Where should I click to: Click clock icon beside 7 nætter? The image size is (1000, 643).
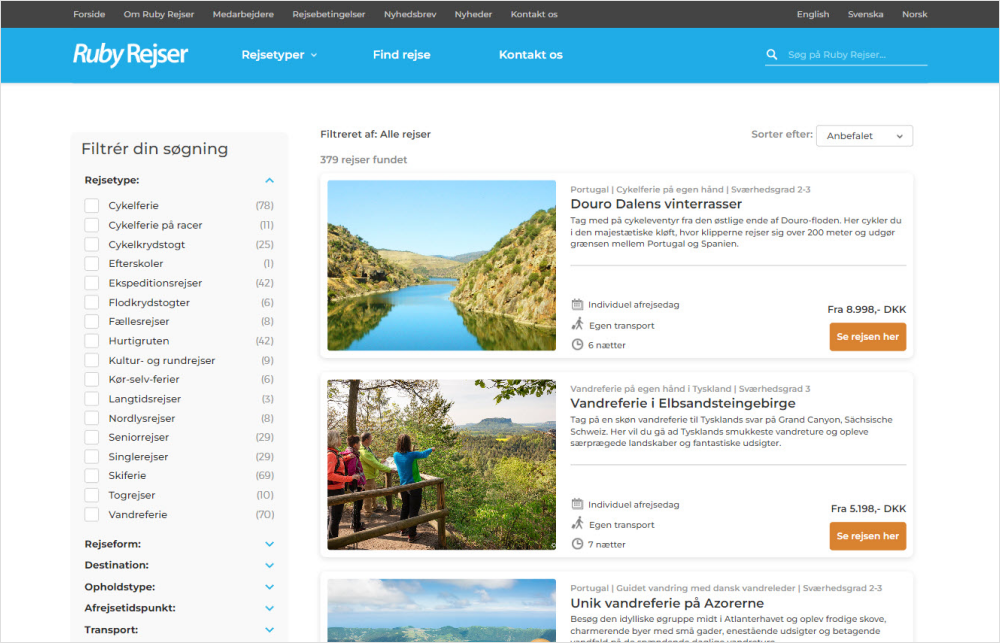pyautogui.click(x=577, y=544)
